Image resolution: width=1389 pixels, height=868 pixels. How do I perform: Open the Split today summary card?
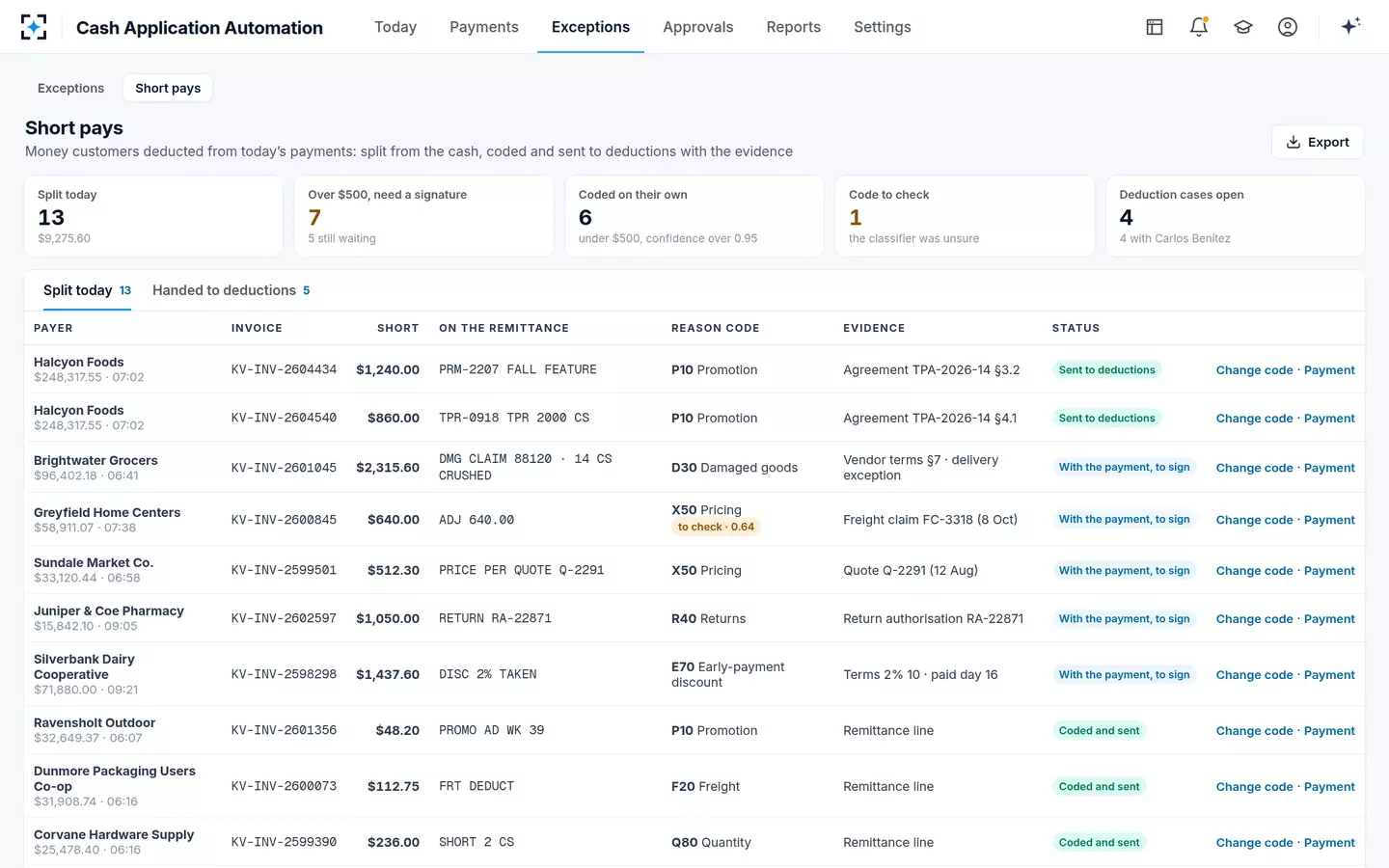point(153,216)
